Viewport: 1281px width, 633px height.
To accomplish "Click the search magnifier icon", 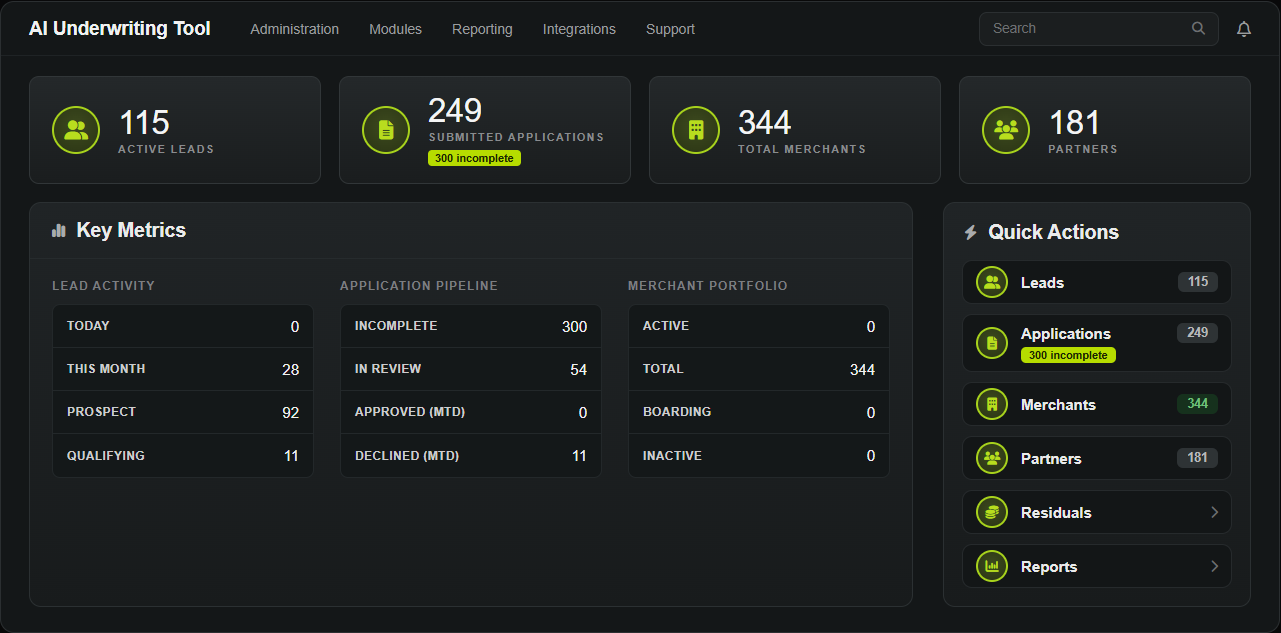I will point(1198,28).
